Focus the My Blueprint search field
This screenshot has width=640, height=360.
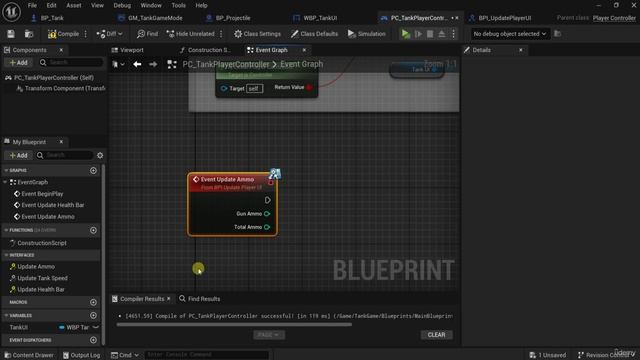click(x=65, y=155)
